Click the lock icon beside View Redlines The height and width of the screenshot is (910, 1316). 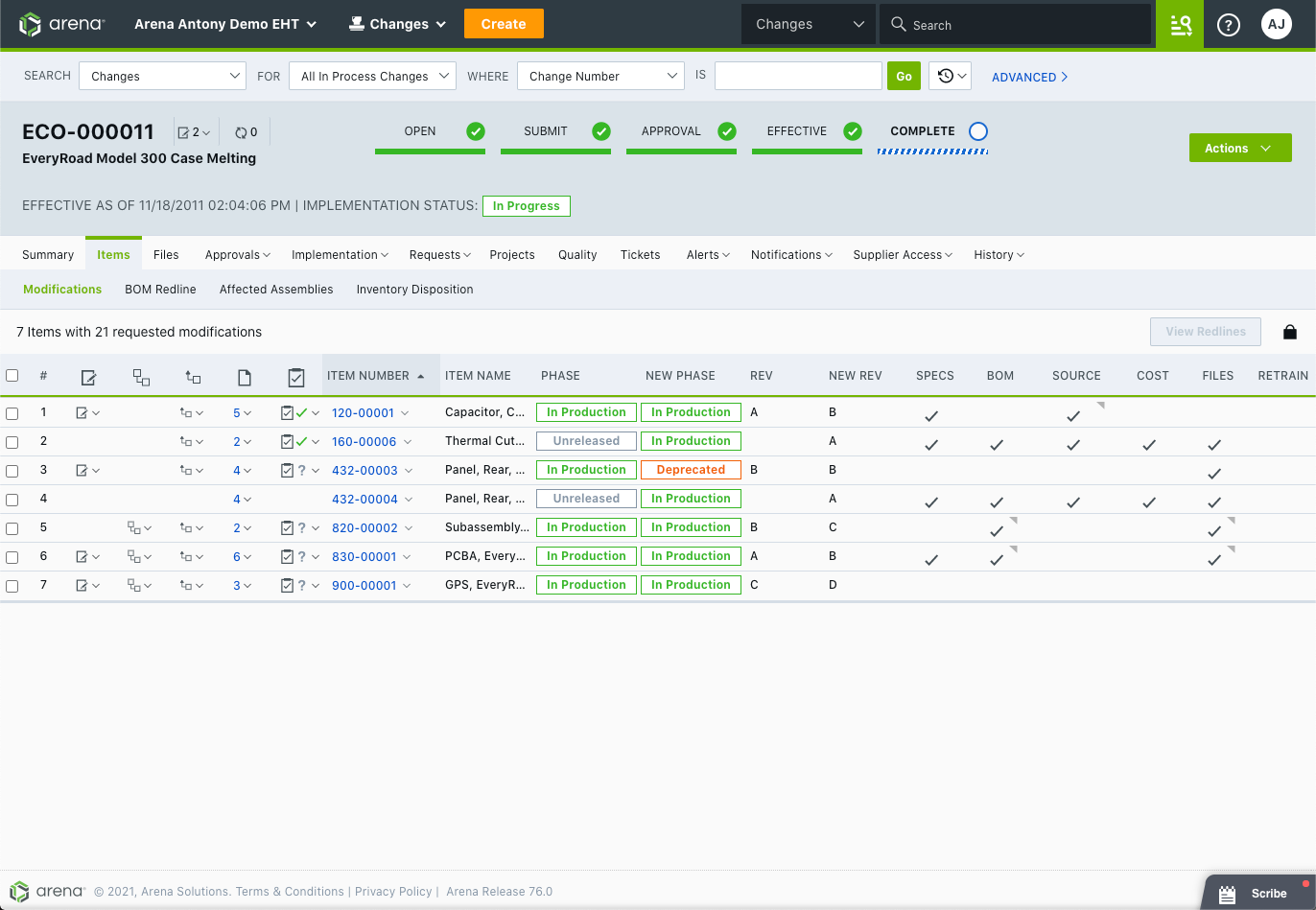click(1290, 332)
